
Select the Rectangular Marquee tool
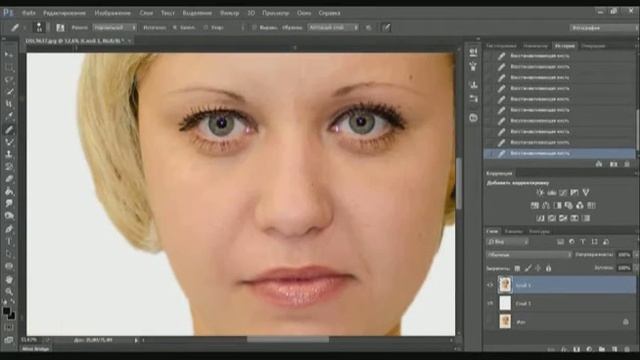click(9, 67)
